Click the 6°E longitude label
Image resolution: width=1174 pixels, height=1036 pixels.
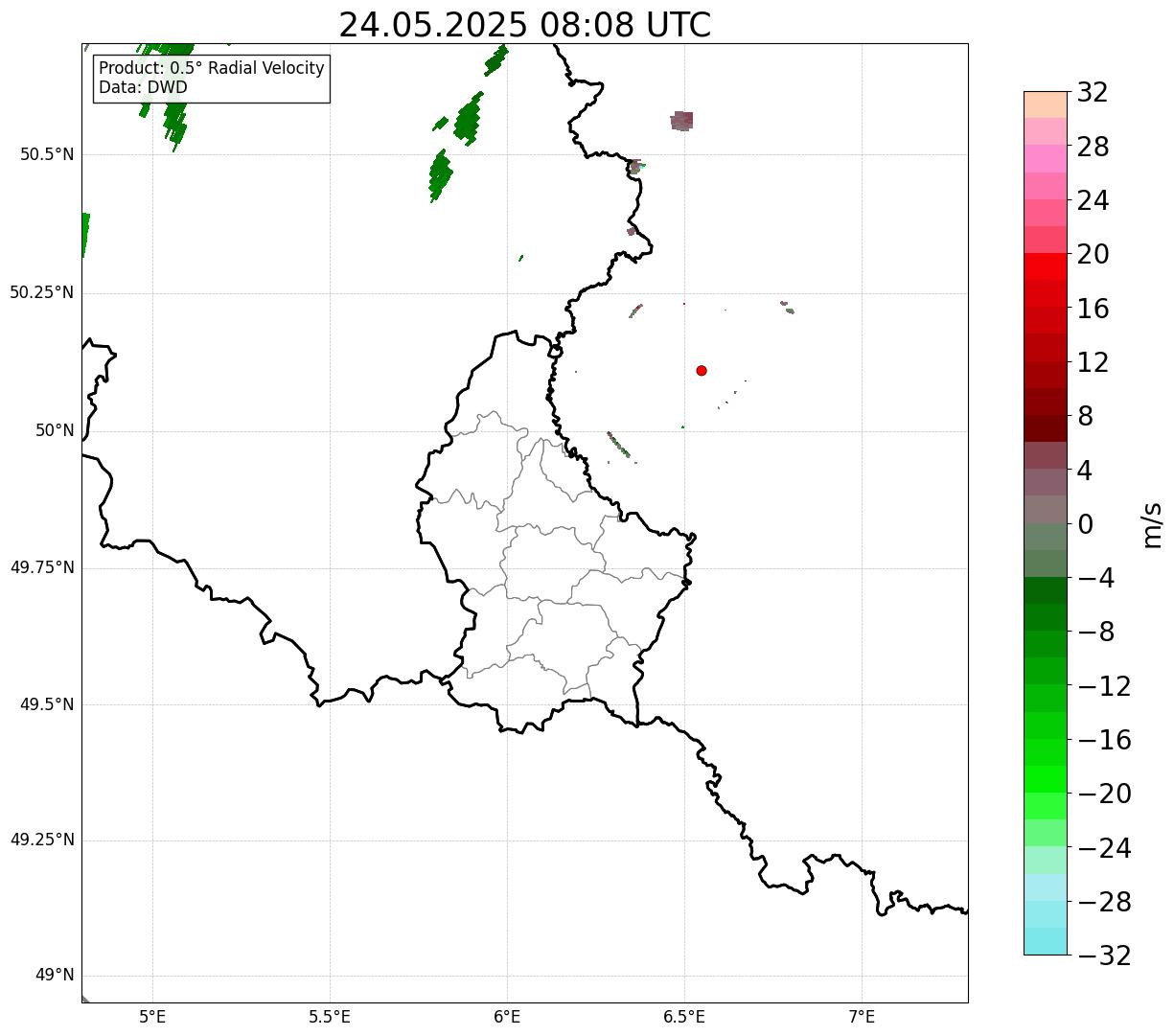point(507,1017)
